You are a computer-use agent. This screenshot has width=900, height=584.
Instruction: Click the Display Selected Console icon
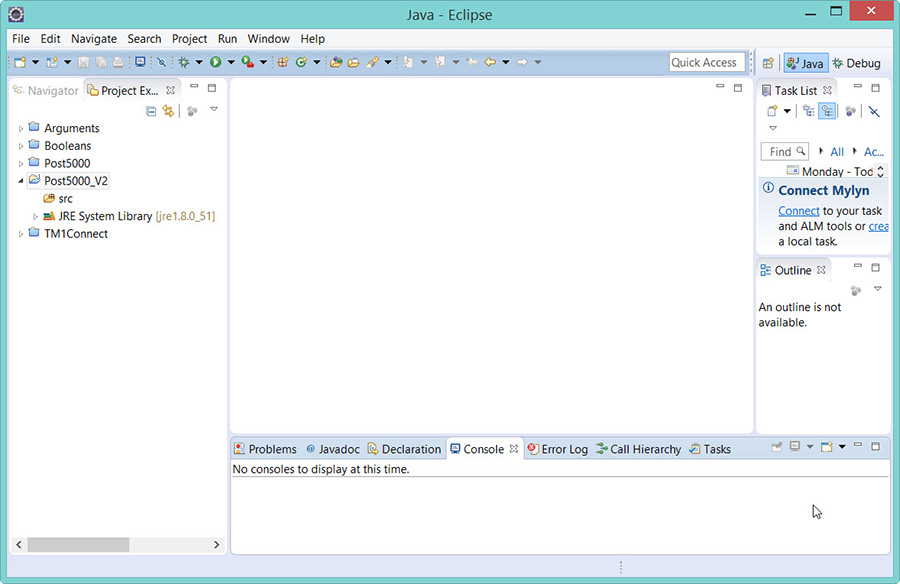795,447
